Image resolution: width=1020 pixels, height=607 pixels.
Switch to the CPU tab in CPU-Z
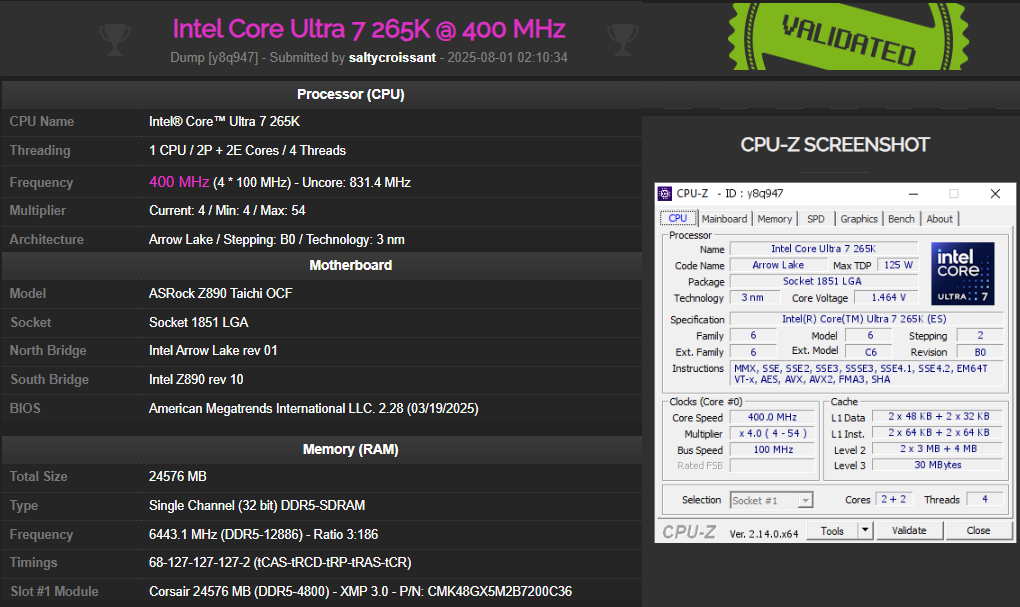[678, 219]
